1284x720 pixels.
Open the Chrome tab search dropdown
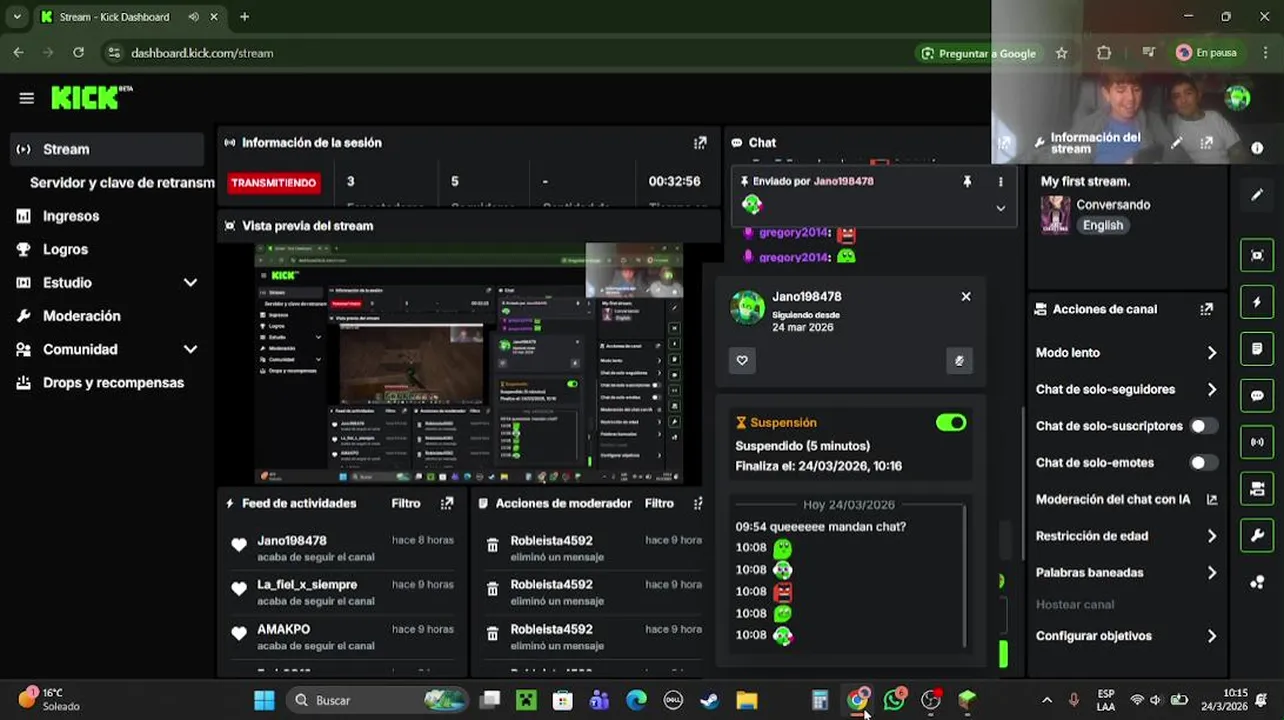[x=16, y=17]
